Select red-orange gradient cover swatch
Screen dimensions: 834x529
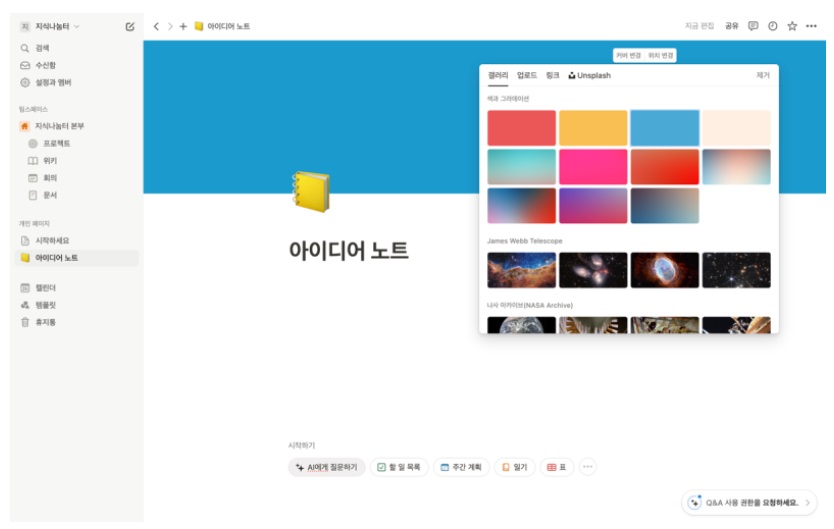click(665, 167)
